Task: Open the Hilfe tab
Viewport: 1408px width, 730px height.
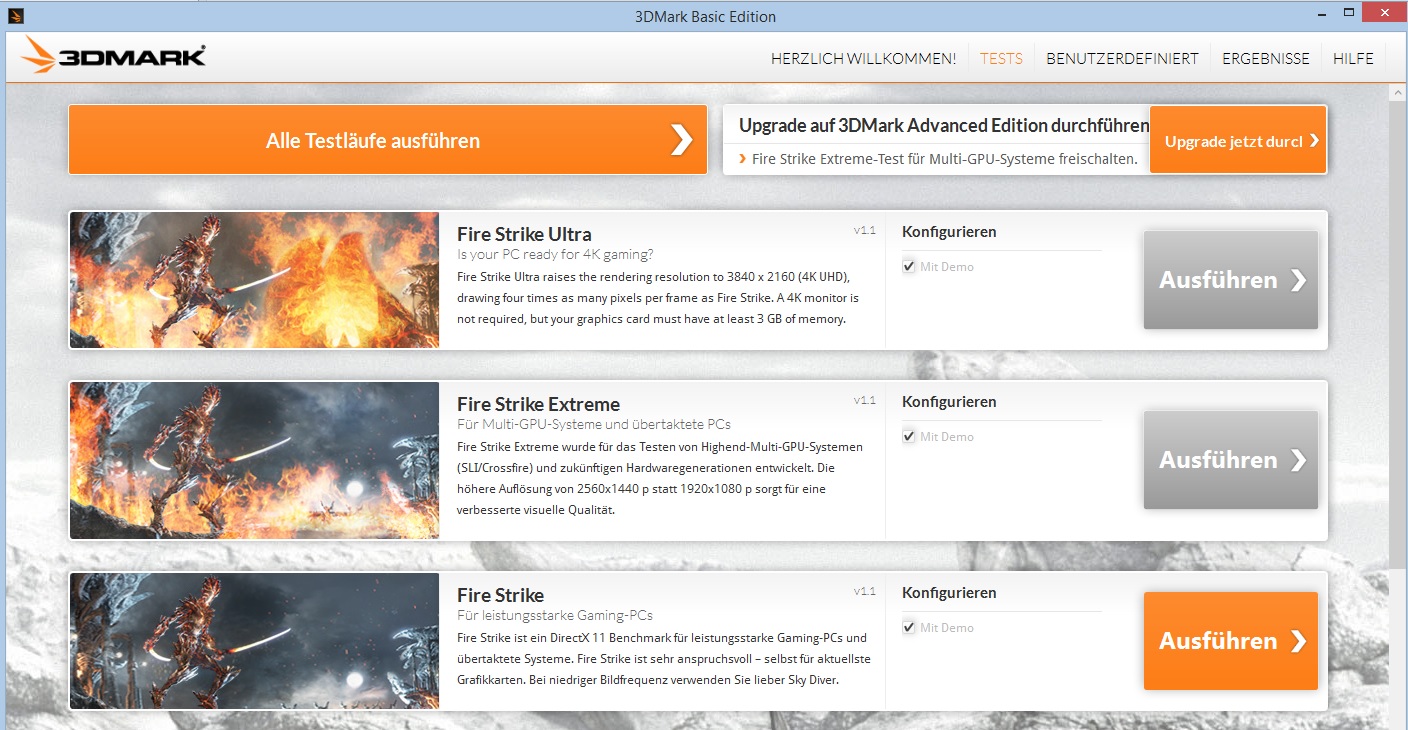Action: coord(1353,58)
